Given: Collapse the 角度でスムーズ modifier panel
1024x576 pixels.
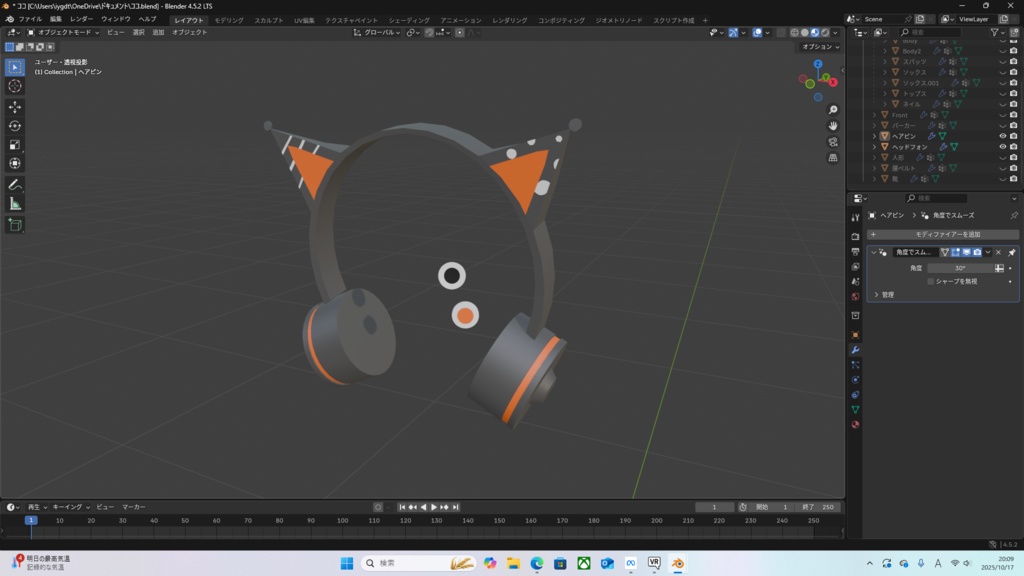Looking at the screenshot, I should [874, 252].
